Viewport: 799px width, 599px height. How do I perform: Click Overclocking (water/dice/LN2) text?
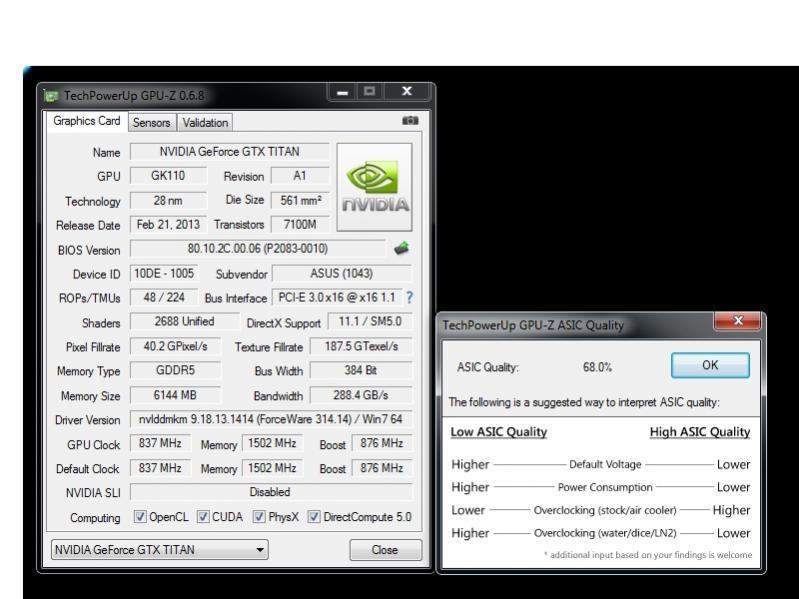605,533
